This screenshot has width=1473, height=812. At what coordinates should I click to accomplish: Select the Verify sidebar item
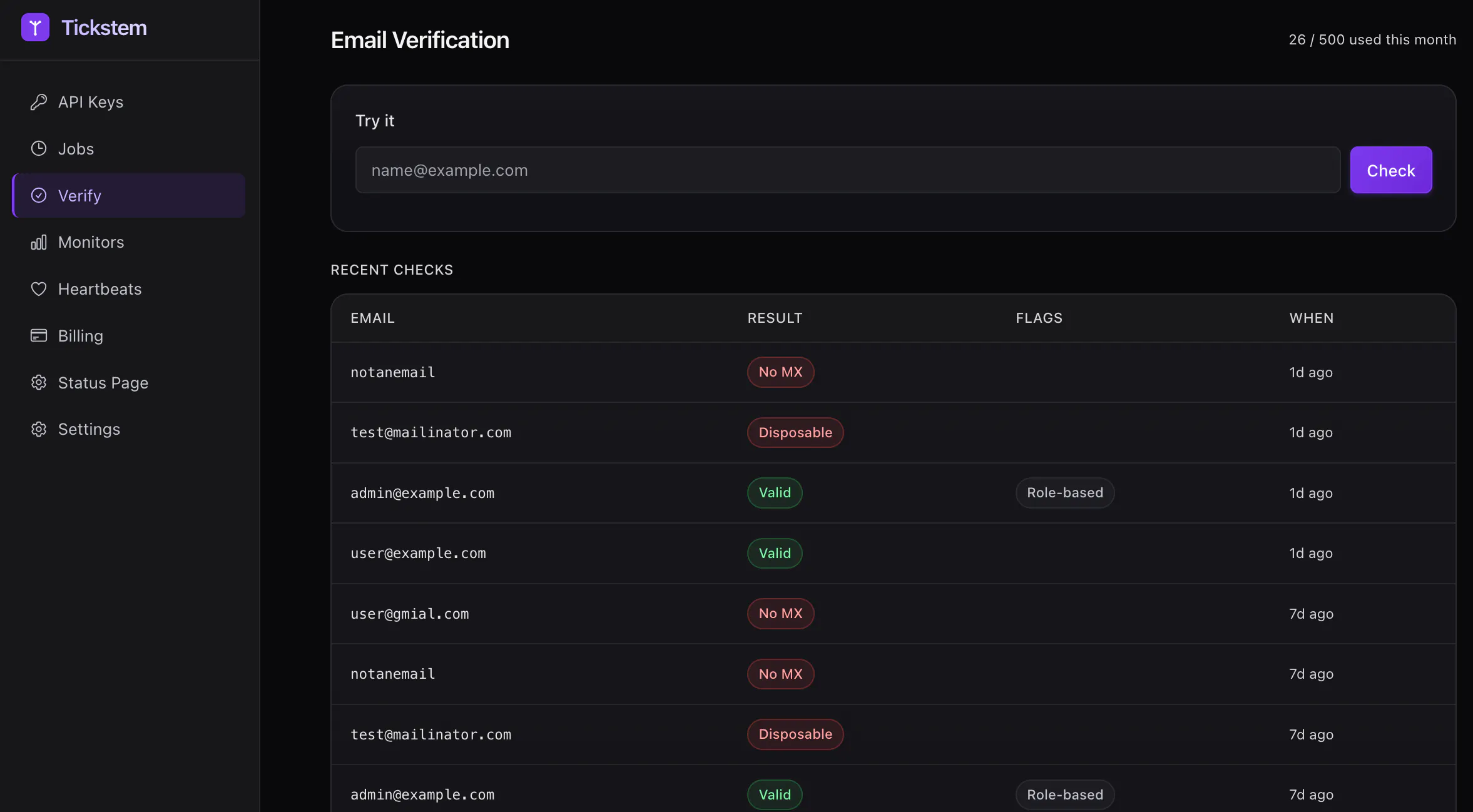[x=129, y=195]
